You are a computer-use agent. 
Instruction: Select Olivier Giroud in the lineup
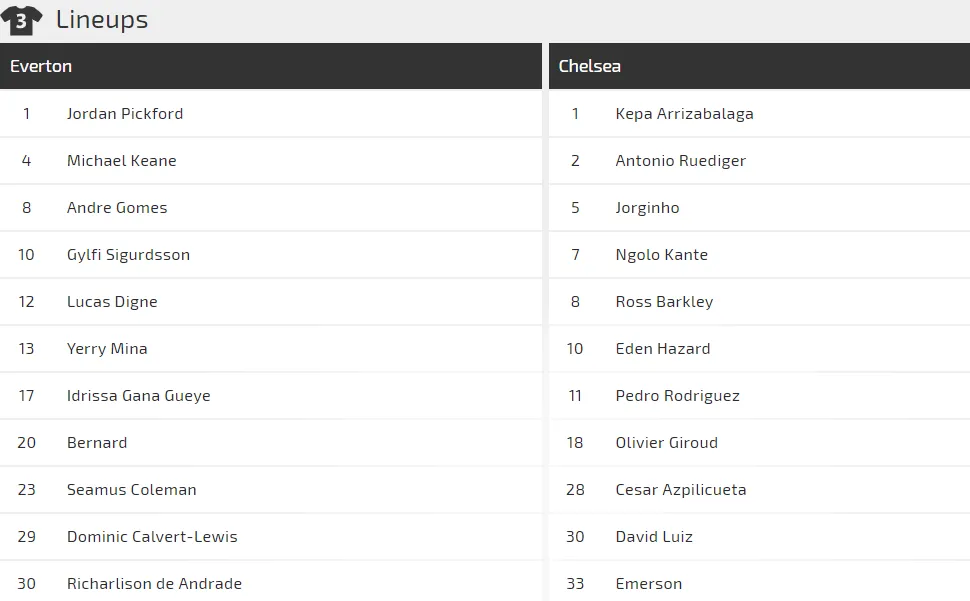pos(667,443)
